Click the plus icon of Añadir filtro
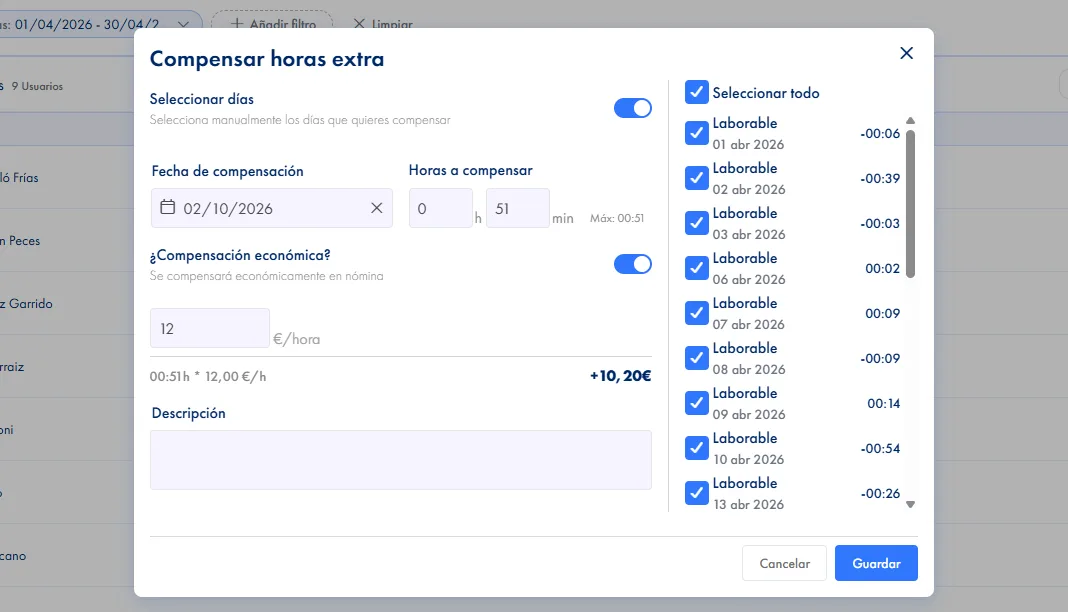The width and height of the screenshot is (1068, 612). point(236,24)
